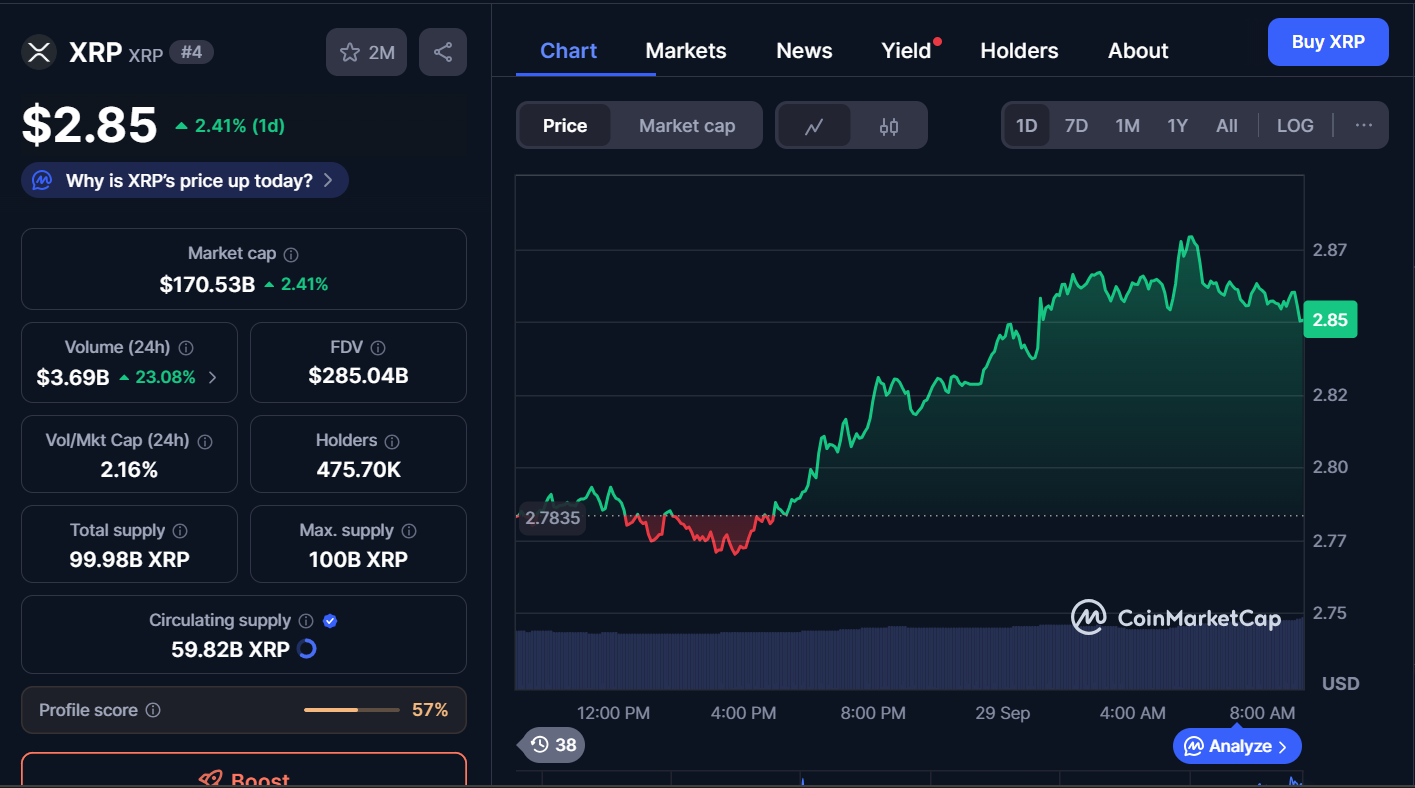
Task: Click the Profile score info icon
Action: click(x=153, y=710)
